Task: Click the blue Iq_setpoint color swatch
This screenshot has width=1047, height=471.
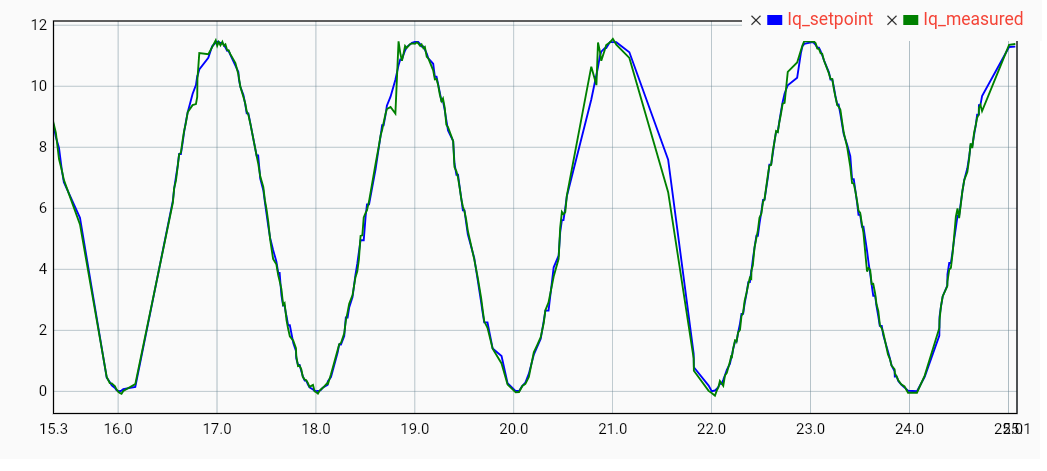Action: click(x=774, y=20)
